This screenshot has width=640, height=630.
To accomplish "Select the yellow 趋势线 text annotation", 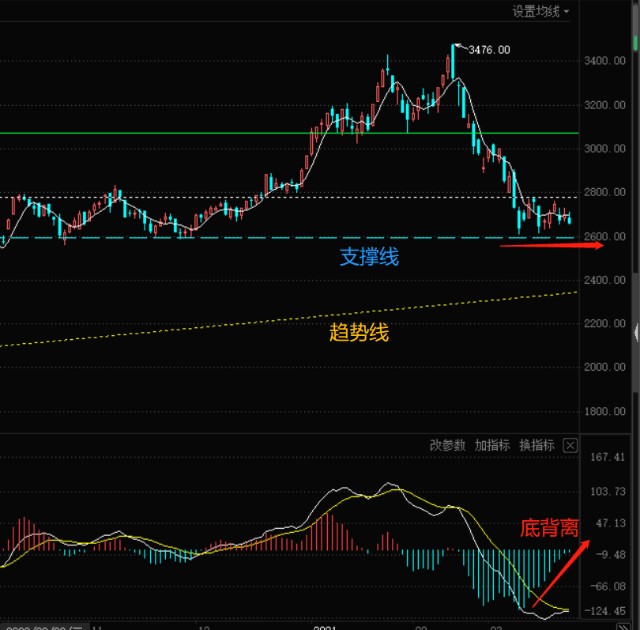I will (x=359, y=332).
